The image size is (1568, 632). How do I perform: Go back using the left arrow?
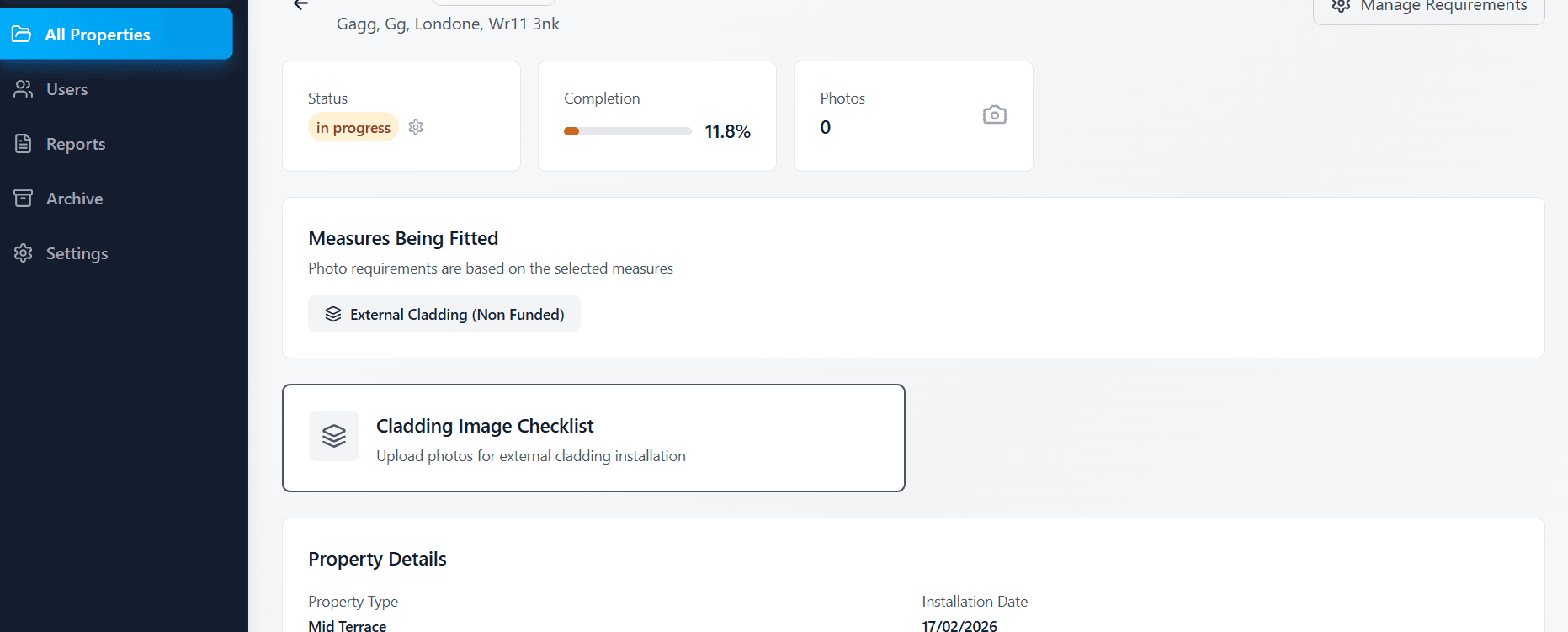coord(300,5)
